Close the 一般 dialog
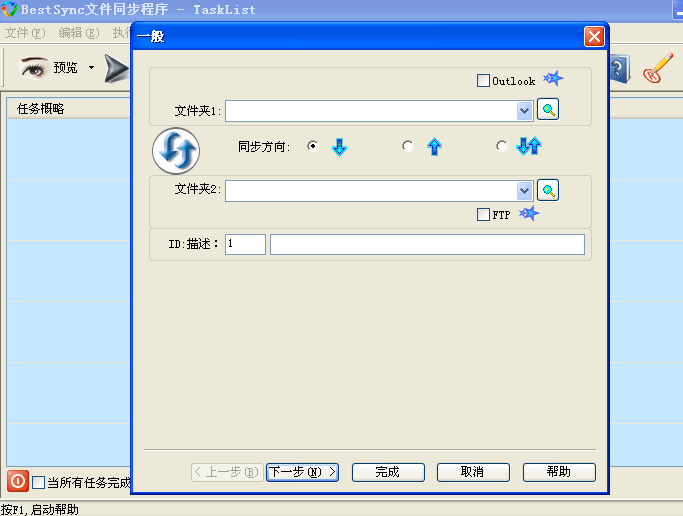The image size is (683, 516). (594, 37)
